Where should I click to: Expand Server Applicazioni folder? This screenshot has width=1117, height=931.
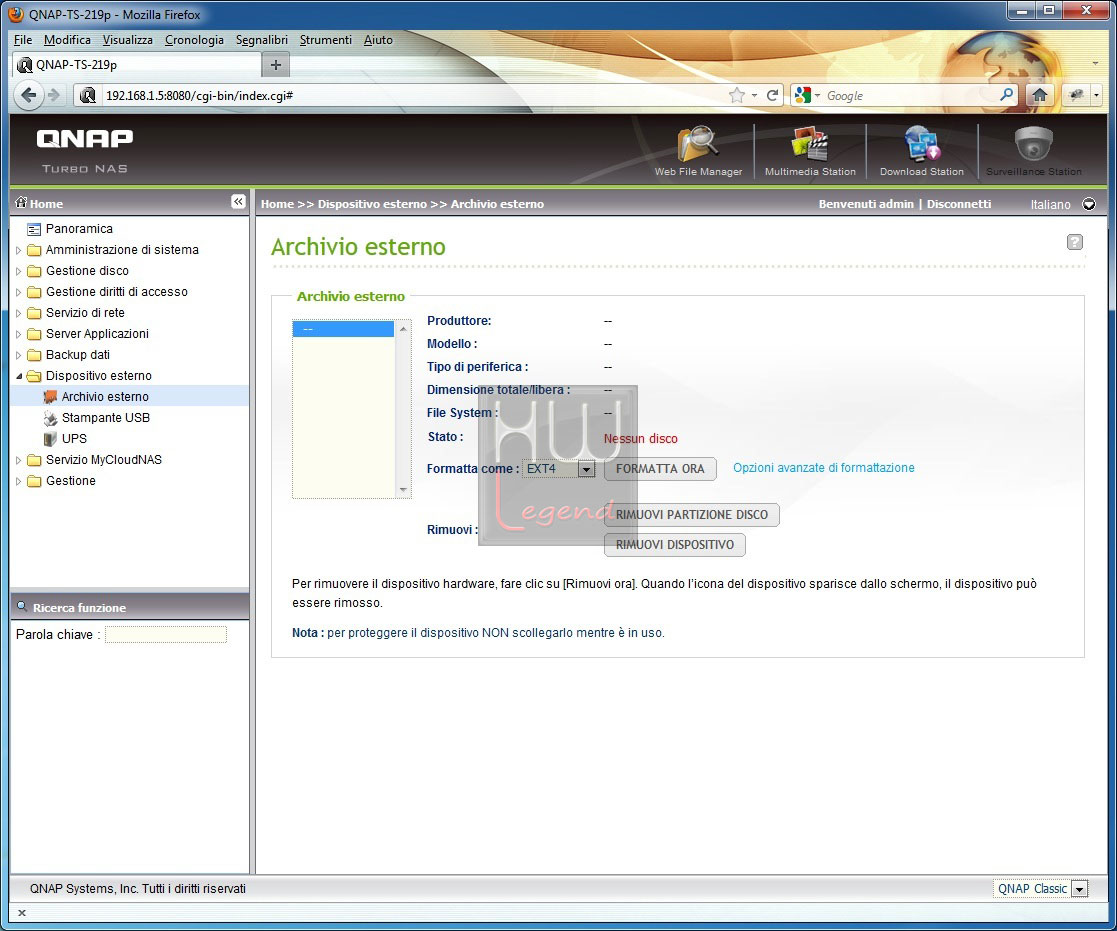point(19,334)
